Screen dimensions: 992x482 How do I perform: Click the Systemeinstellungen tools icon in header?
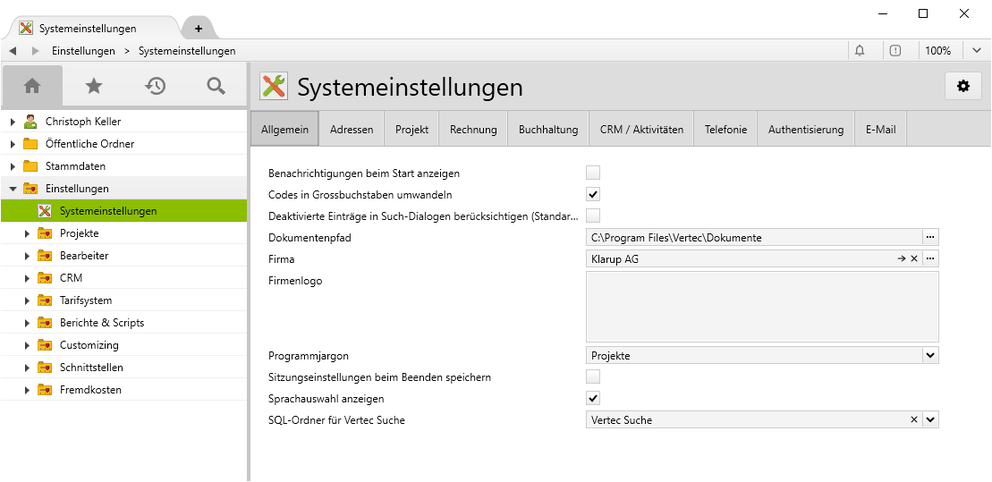[x=273, y=86]
